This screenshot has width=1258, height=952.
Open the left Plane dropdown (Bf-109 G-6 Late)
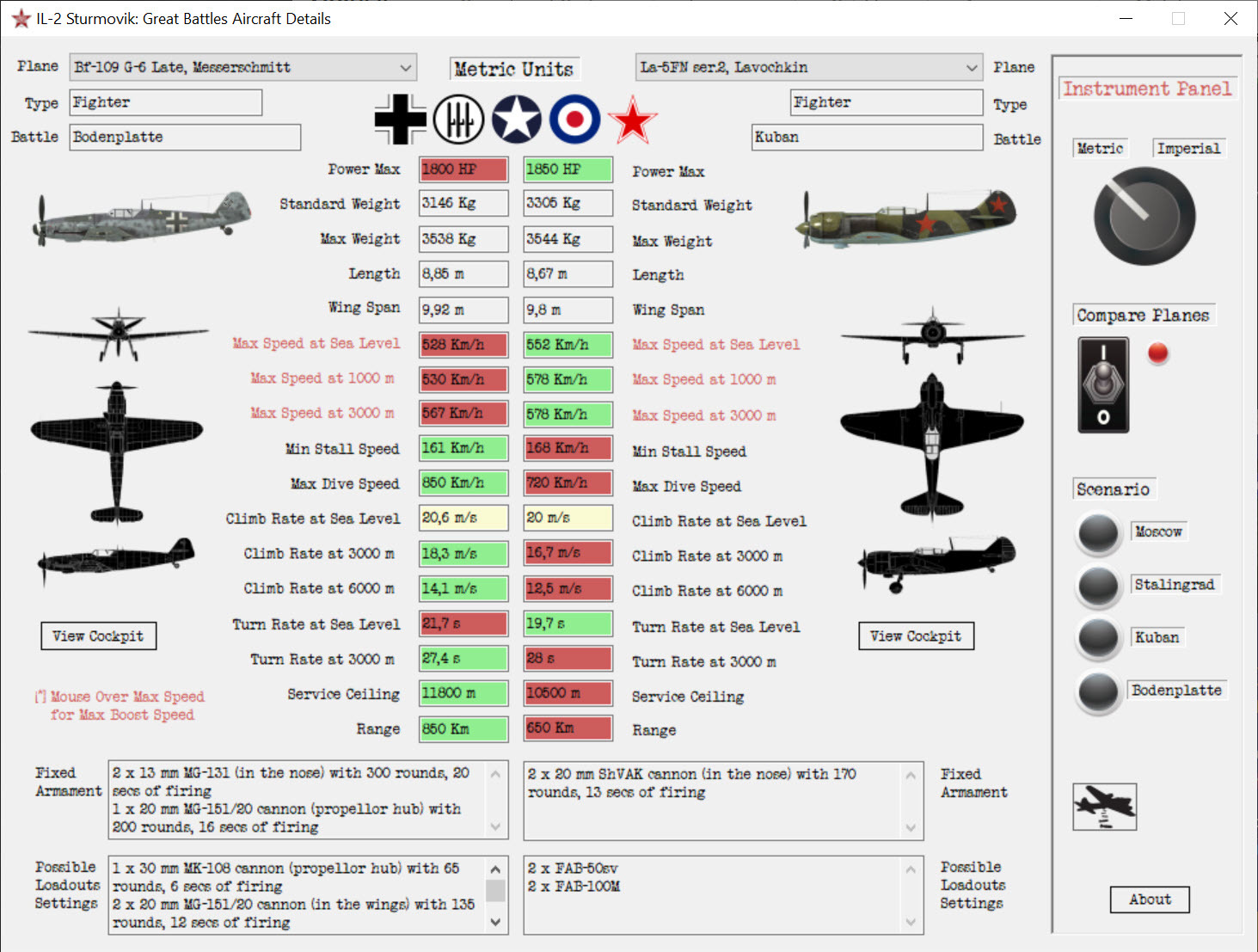243,67
